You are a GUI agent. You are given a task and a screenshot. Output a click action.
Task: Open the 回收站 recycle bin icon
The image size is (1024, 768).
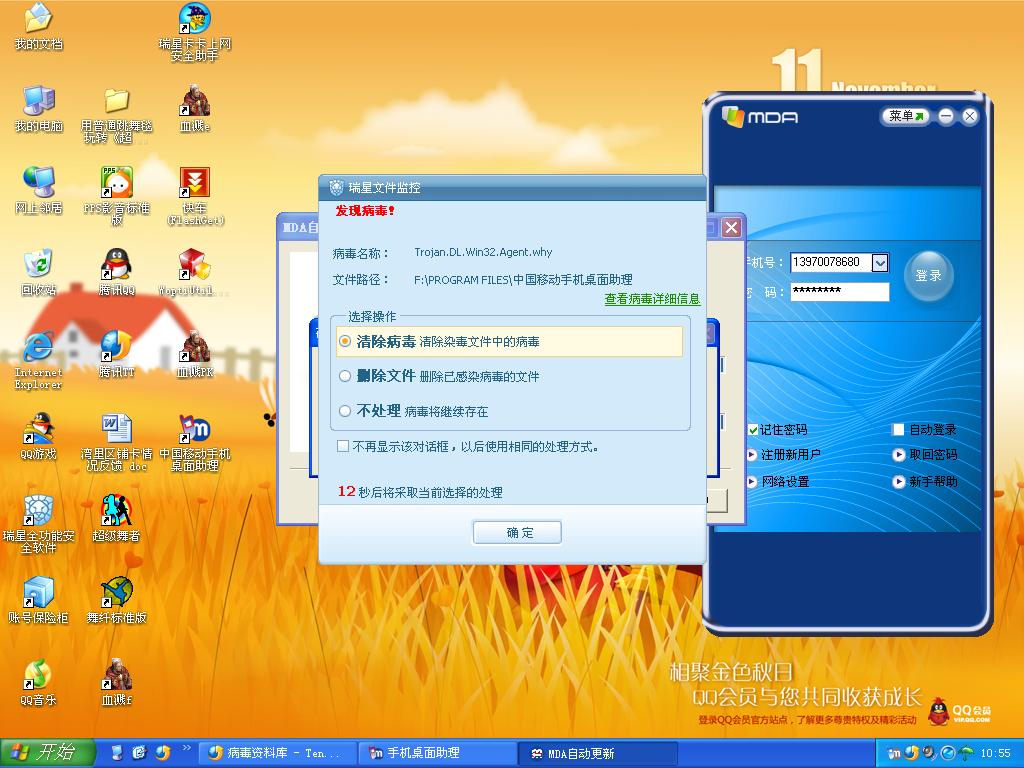click(39, 272)
